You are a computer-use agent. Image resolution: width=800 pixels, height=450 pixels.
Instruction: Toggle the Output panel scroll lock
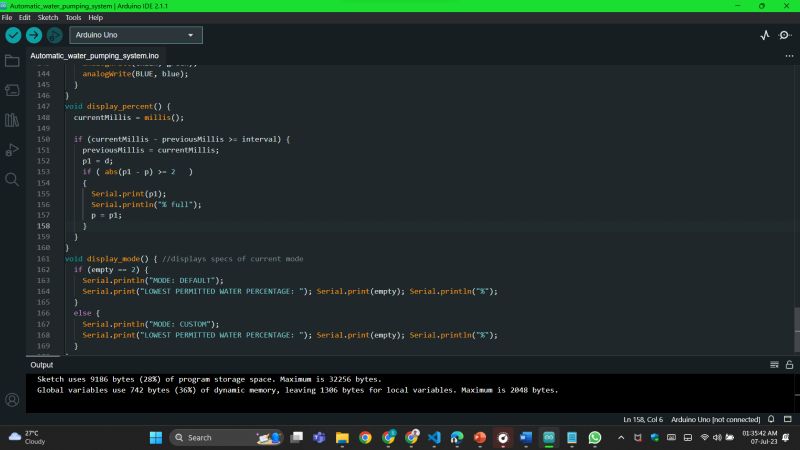click(789, 365)
